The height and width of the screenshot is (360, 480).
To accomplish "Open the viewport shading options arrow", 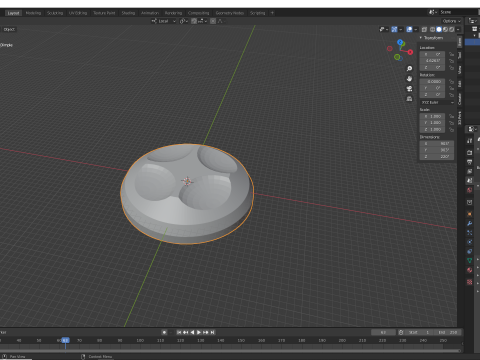I will coord(458,29).
